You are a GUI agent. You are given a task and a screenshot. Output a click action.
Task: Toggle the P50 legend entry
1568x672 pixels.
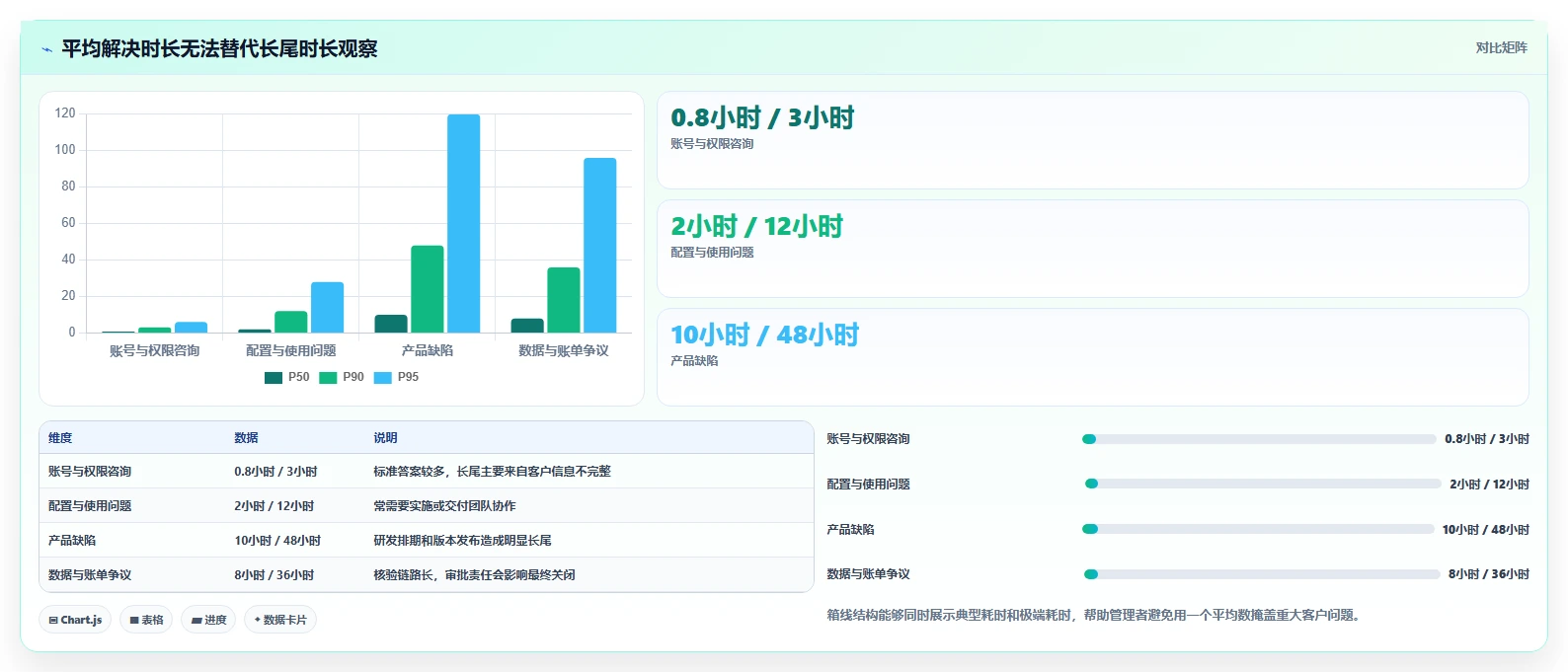[287, 377]
